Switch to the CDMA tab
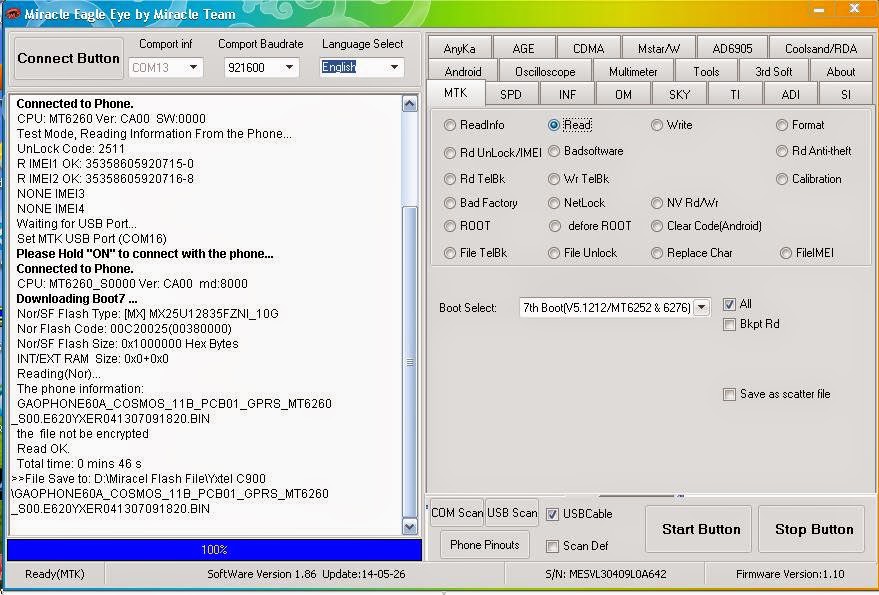Image resolution: width=879 pixels, height=595 pixels. (x=589, y=49)
